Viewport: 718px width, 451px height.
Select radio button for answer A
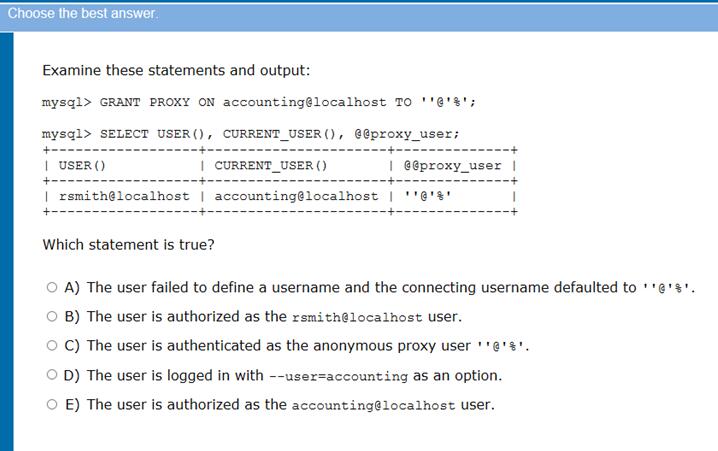pos(52,287)
